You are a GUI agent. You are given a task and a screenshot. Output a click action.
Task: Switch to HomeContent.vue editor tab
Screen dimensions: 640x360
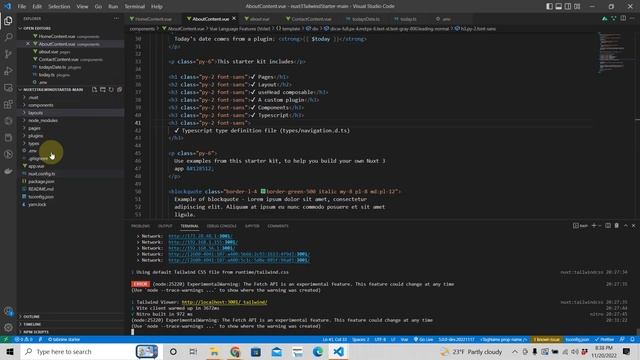click(x=152, y=19)
